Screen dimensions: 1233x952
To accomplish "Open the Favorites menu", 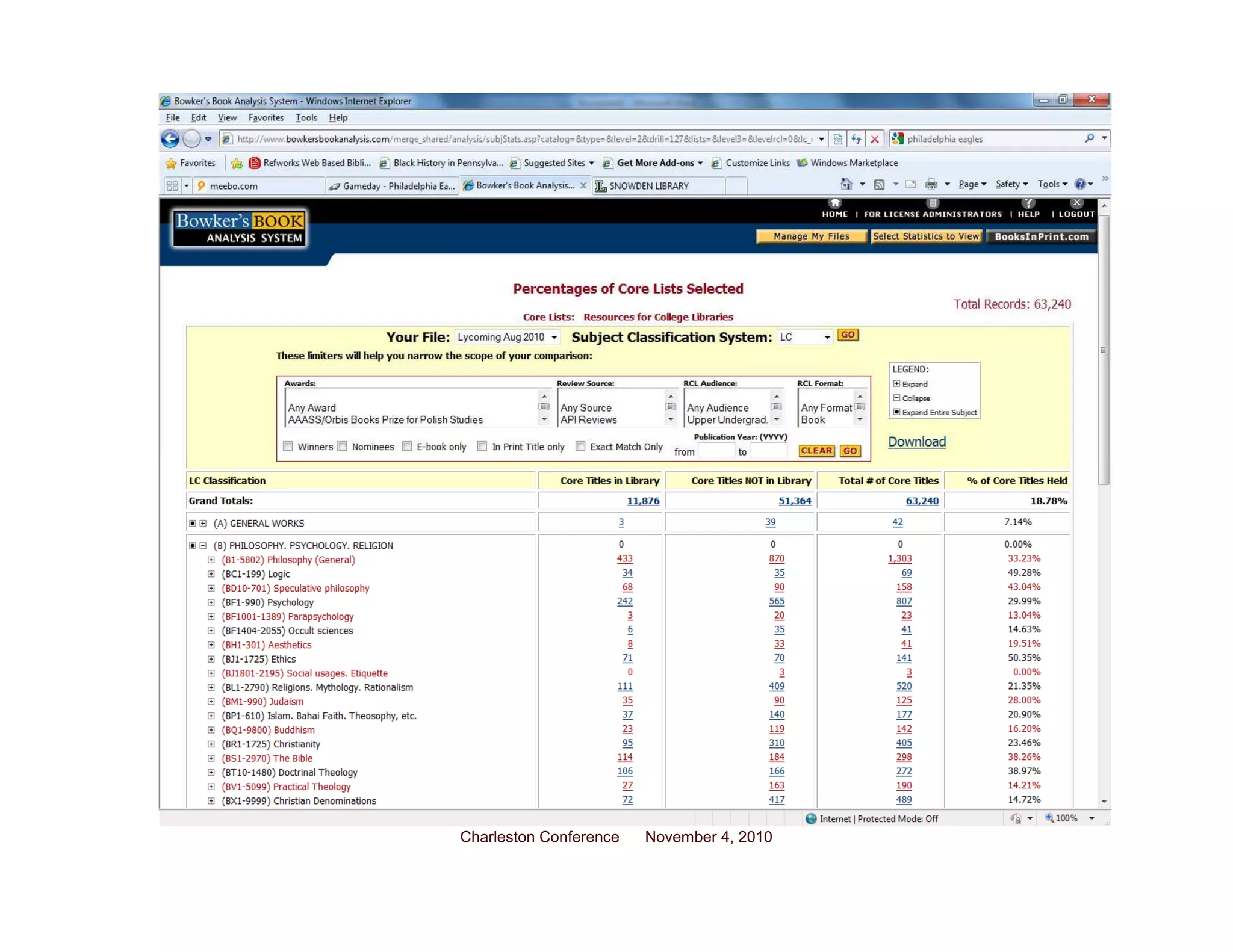I will pos(266,118).
